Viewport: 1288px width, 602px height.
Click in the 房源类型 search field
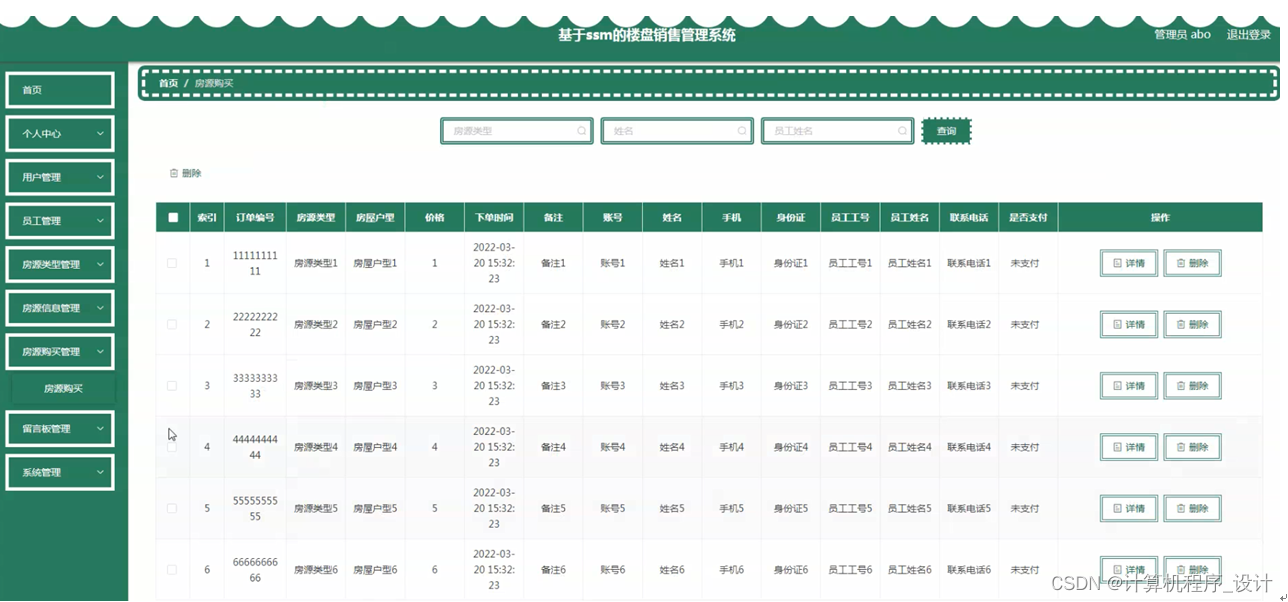(x=517, y=131)
